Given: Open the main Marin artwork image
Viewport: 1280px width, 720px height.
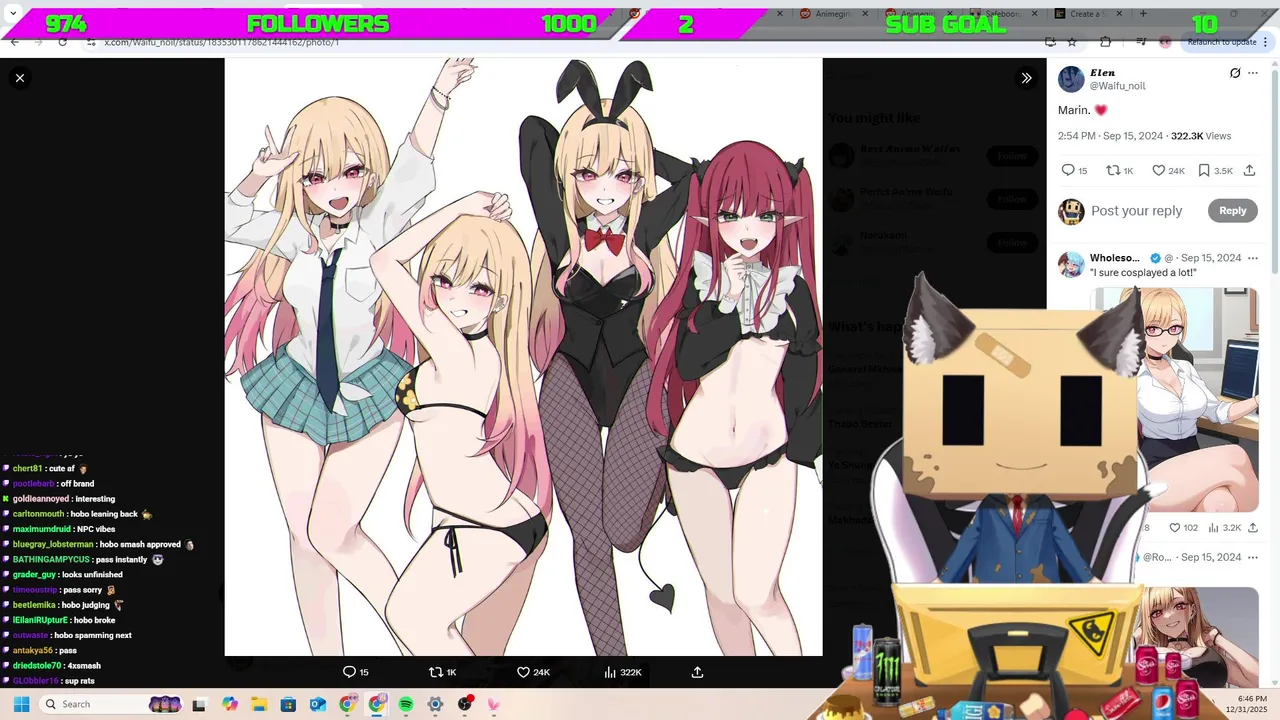Looking at the screenshot, I should pyautogui.click(x=523, y=357).
